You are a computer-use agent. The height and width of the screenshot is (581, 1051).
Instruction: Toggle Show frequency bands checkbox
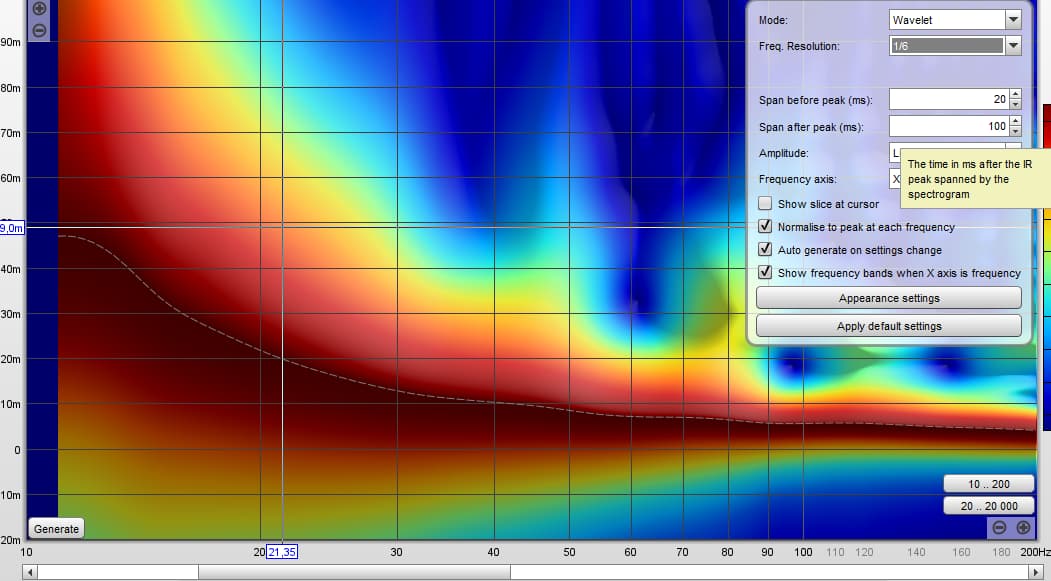click(766, 273)
